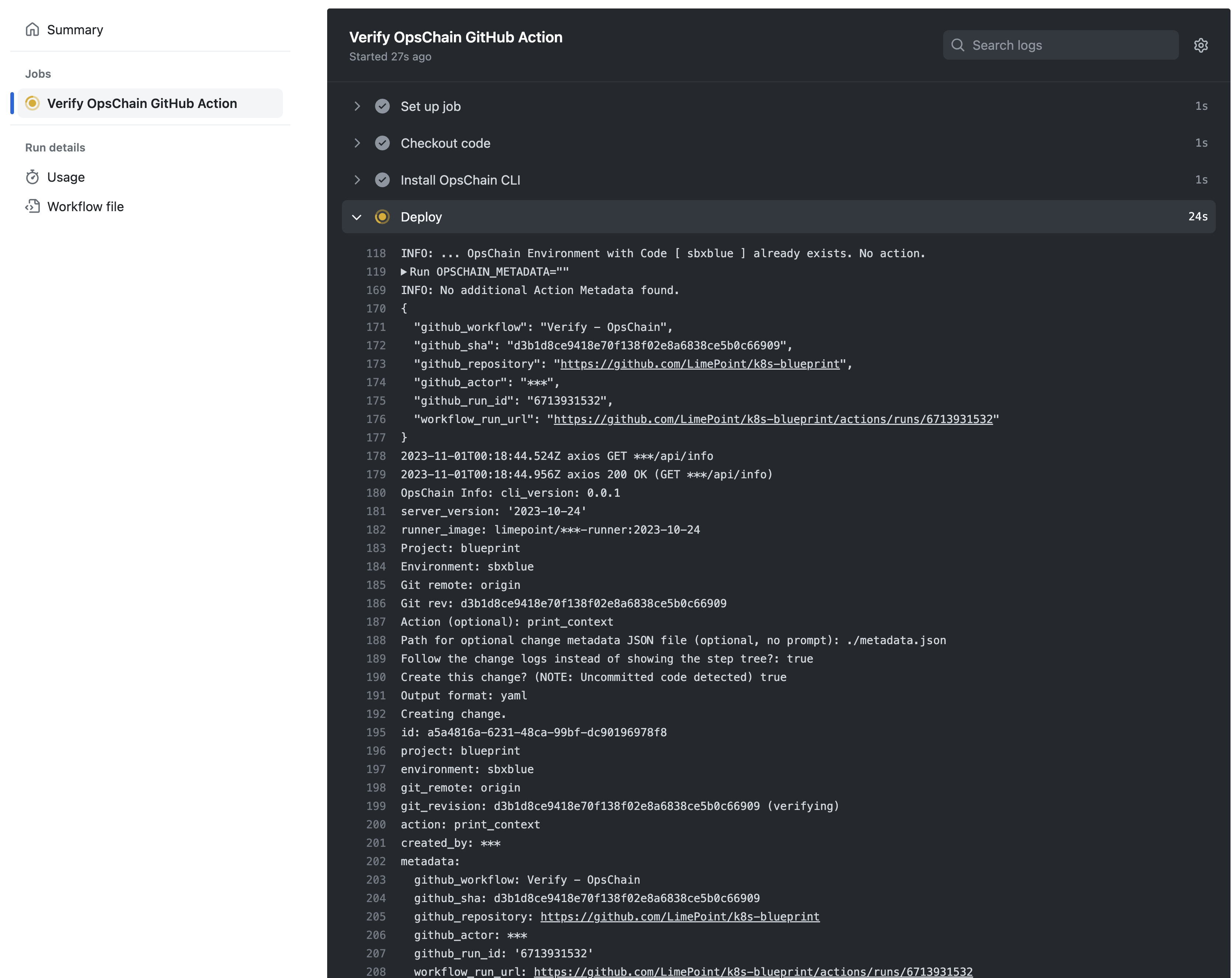This screenshot has width=1232, height=978.
Task: Click the Usage stopwatch icon
Action: pos(32,177)
